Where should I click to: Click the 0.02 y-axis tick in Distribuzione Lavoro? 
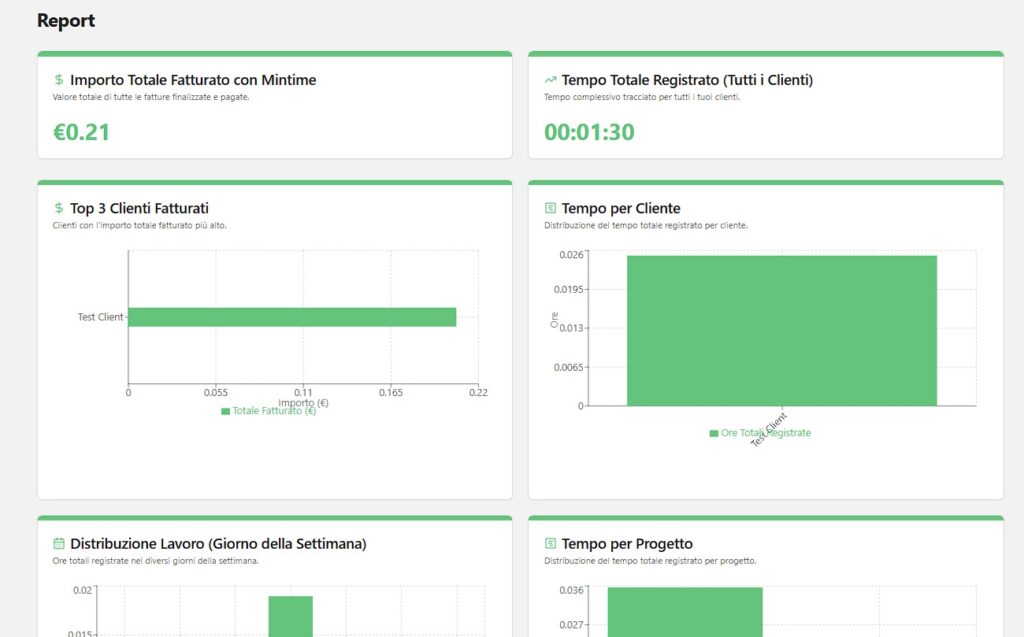click(82, 590)
